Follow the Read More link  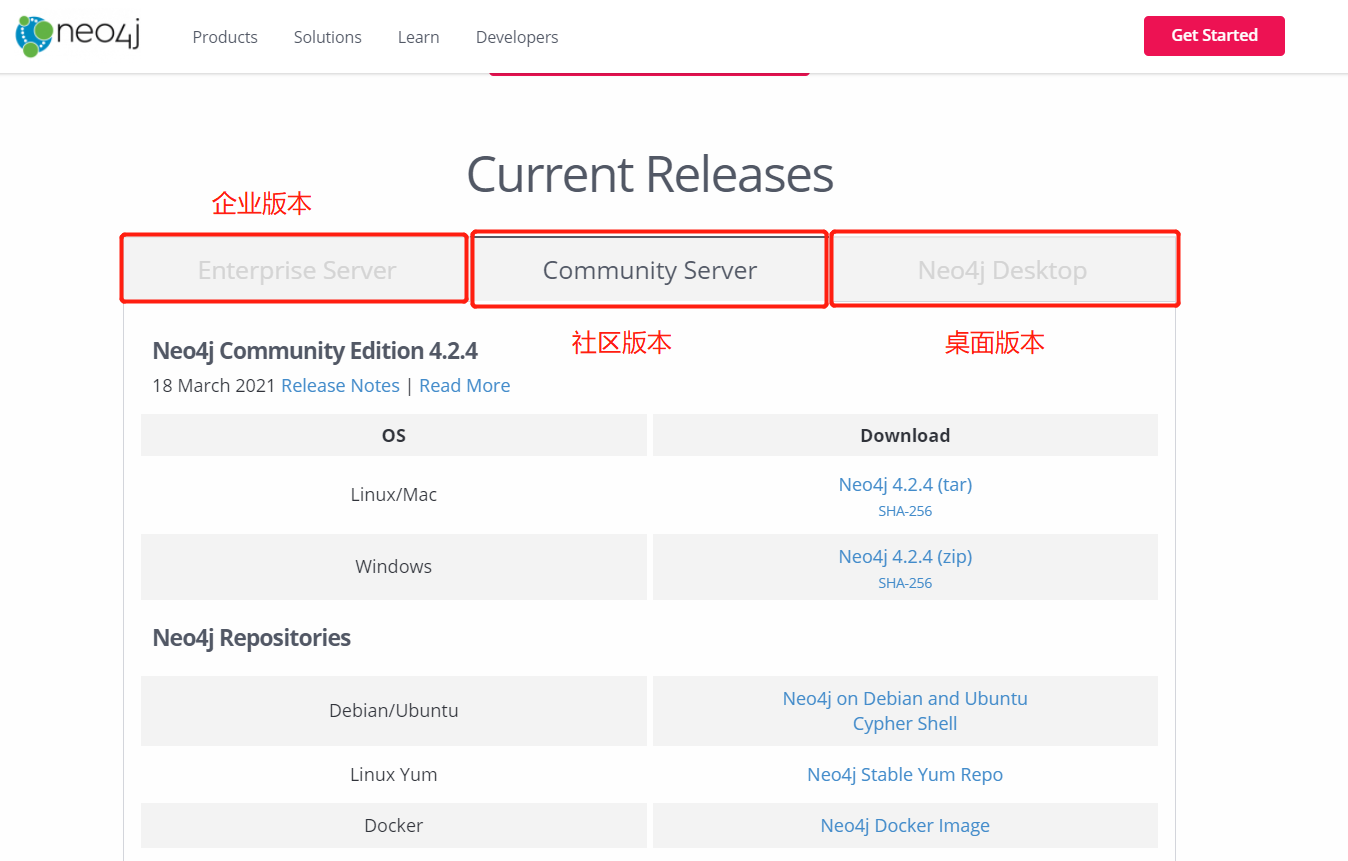click(465, 386)
